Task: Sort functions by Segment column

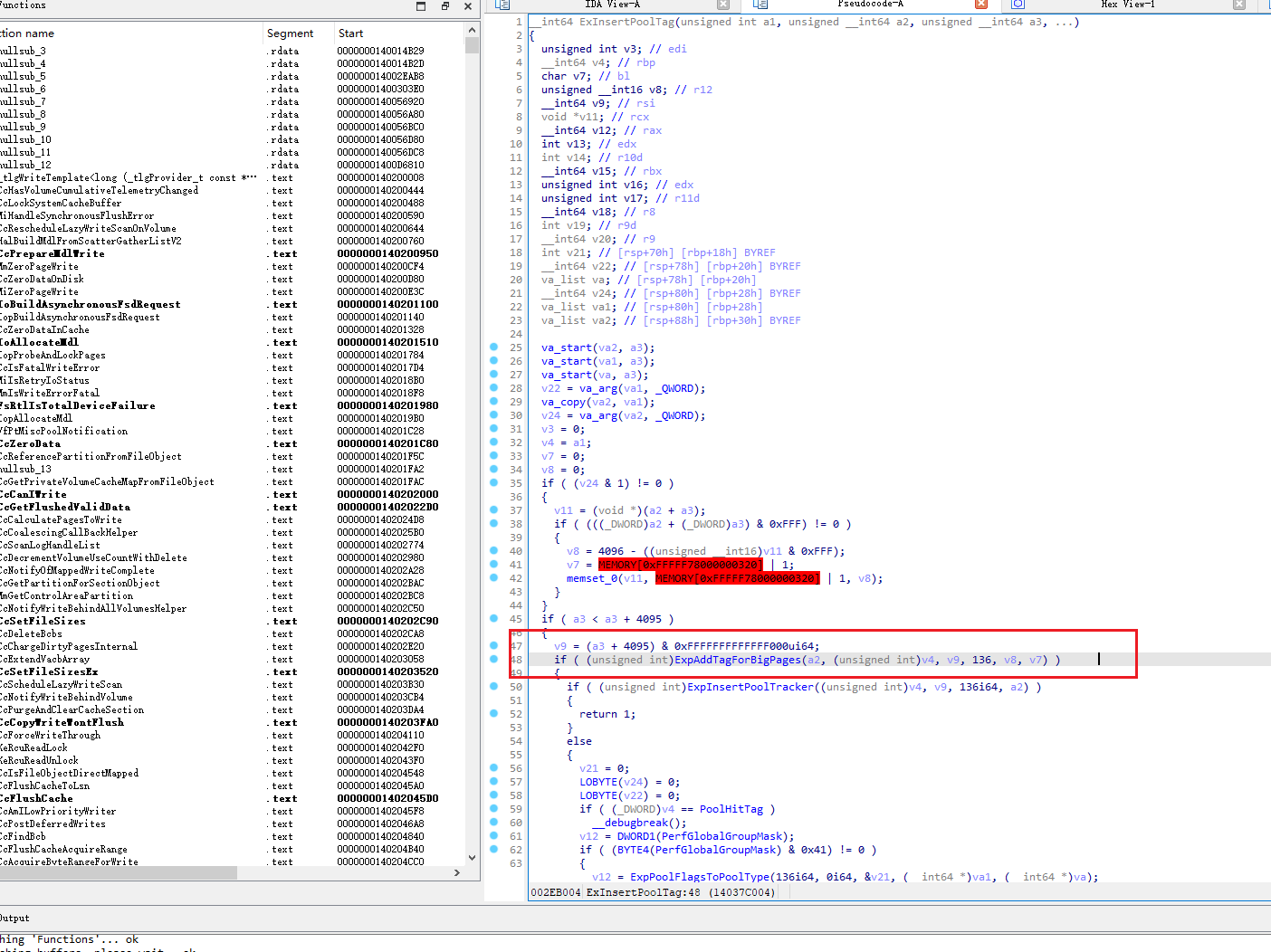Action: (x=290, y=33)
